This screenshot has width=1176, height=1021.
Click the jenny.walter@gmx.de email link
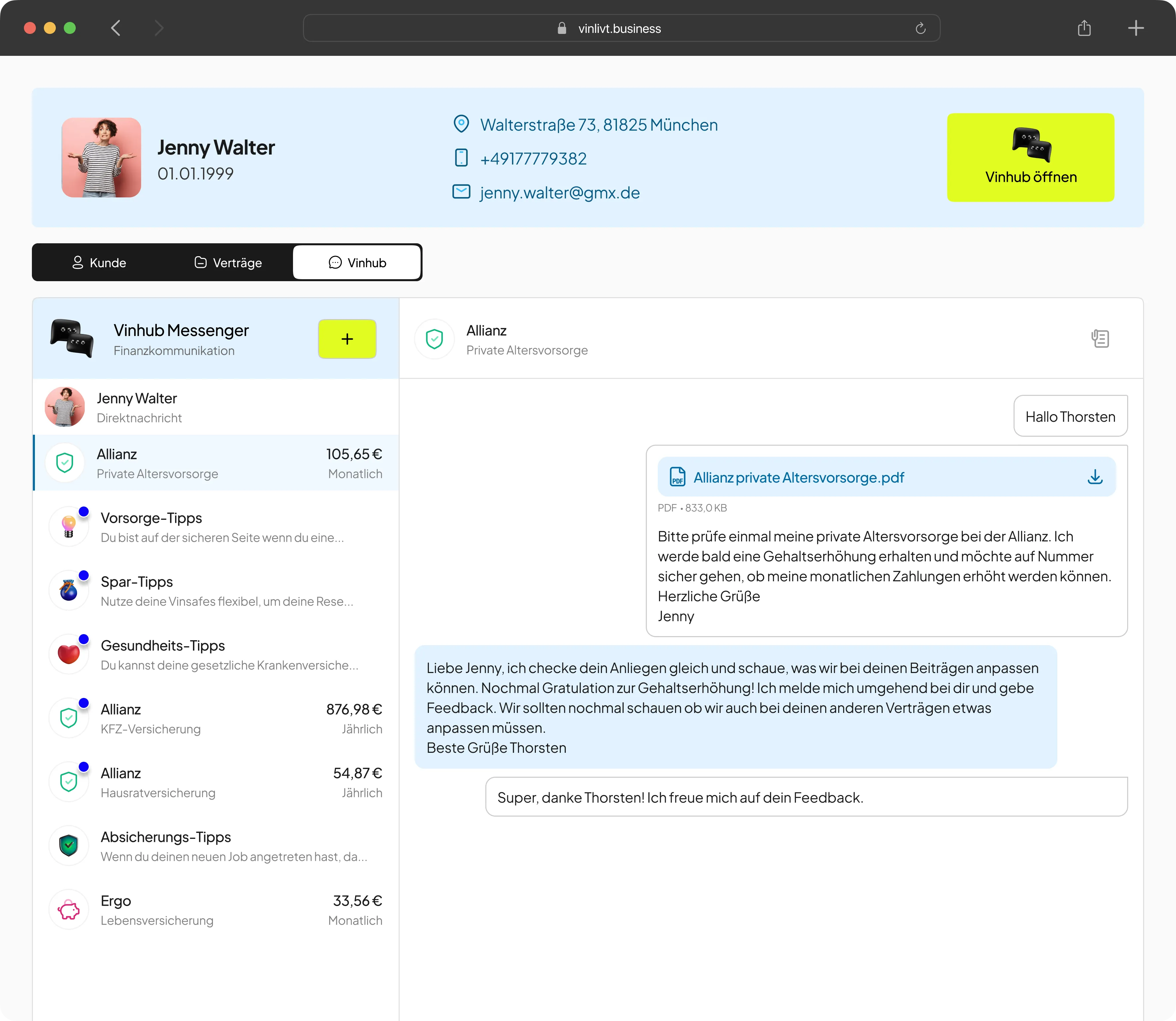point(560,192)
